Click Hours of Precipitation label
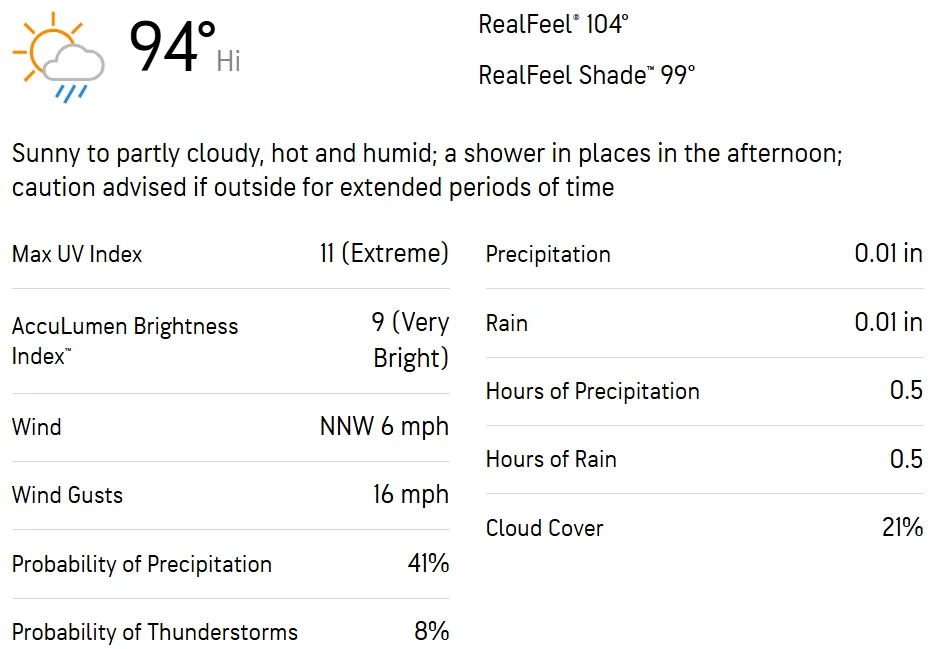 click(593, 391)
